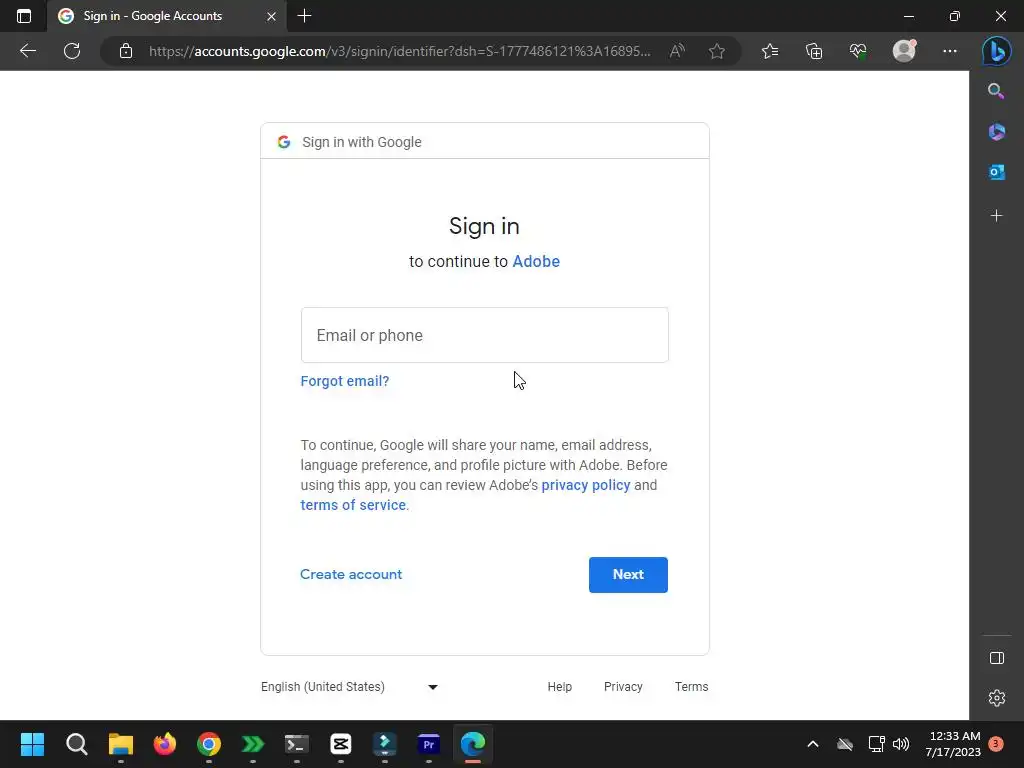Image resolution: width=1024 pixels, height=768 pixels.
Task: Open the terms of service link
Action: [x=353, y=505]
